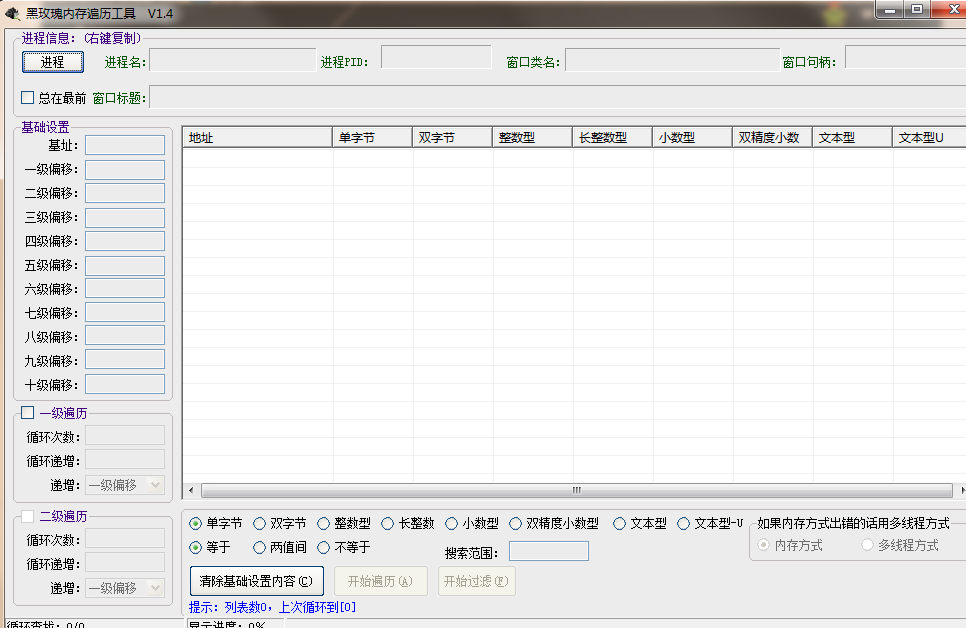Click the 八级偏移 input field

125,336
